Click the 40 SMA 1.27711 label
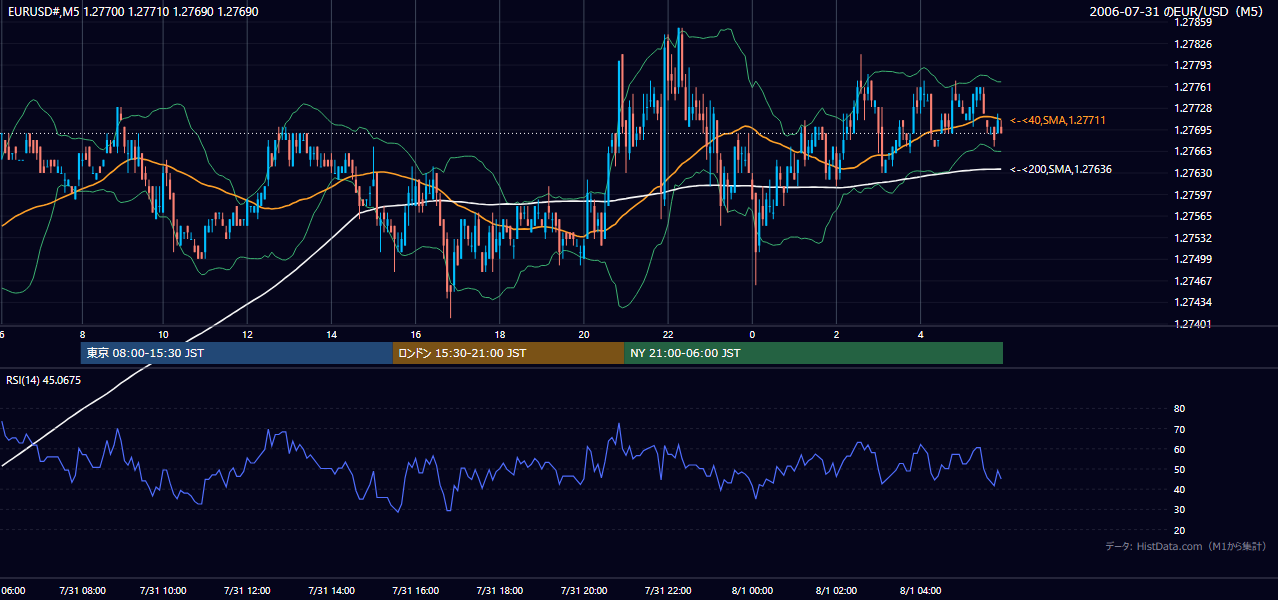The image size is (1278, 600). [1057, 120]
